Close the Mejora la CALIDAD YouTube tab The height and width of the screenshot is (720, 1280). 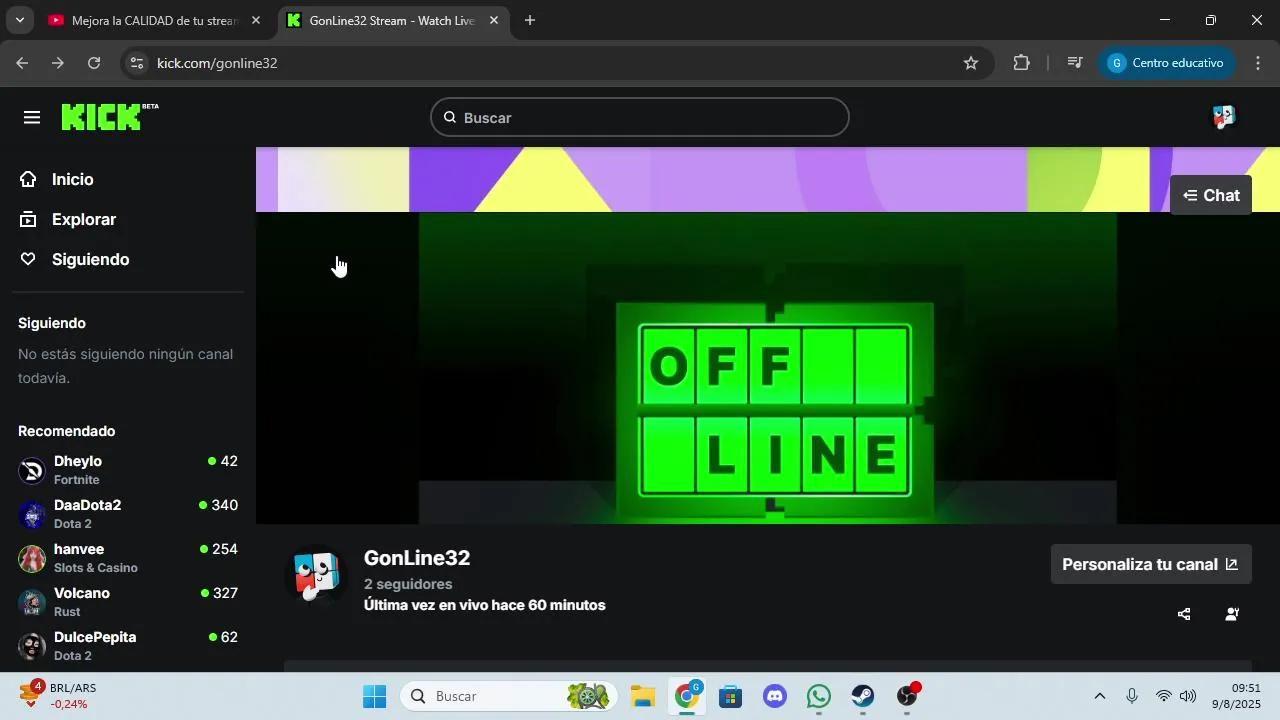[x=256, y=20]
